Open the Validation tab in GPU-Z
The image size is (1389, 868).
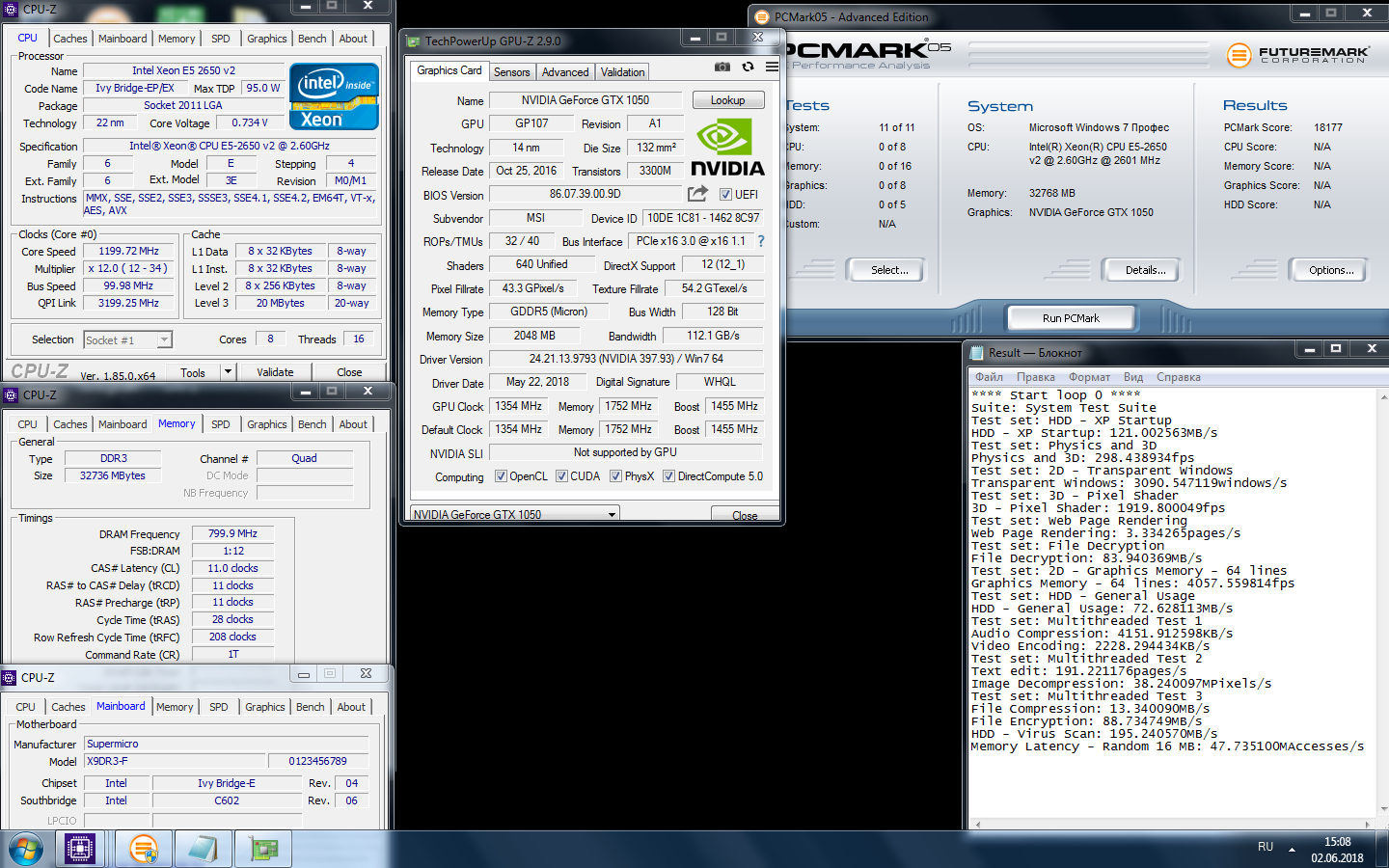tap(622, 72)
